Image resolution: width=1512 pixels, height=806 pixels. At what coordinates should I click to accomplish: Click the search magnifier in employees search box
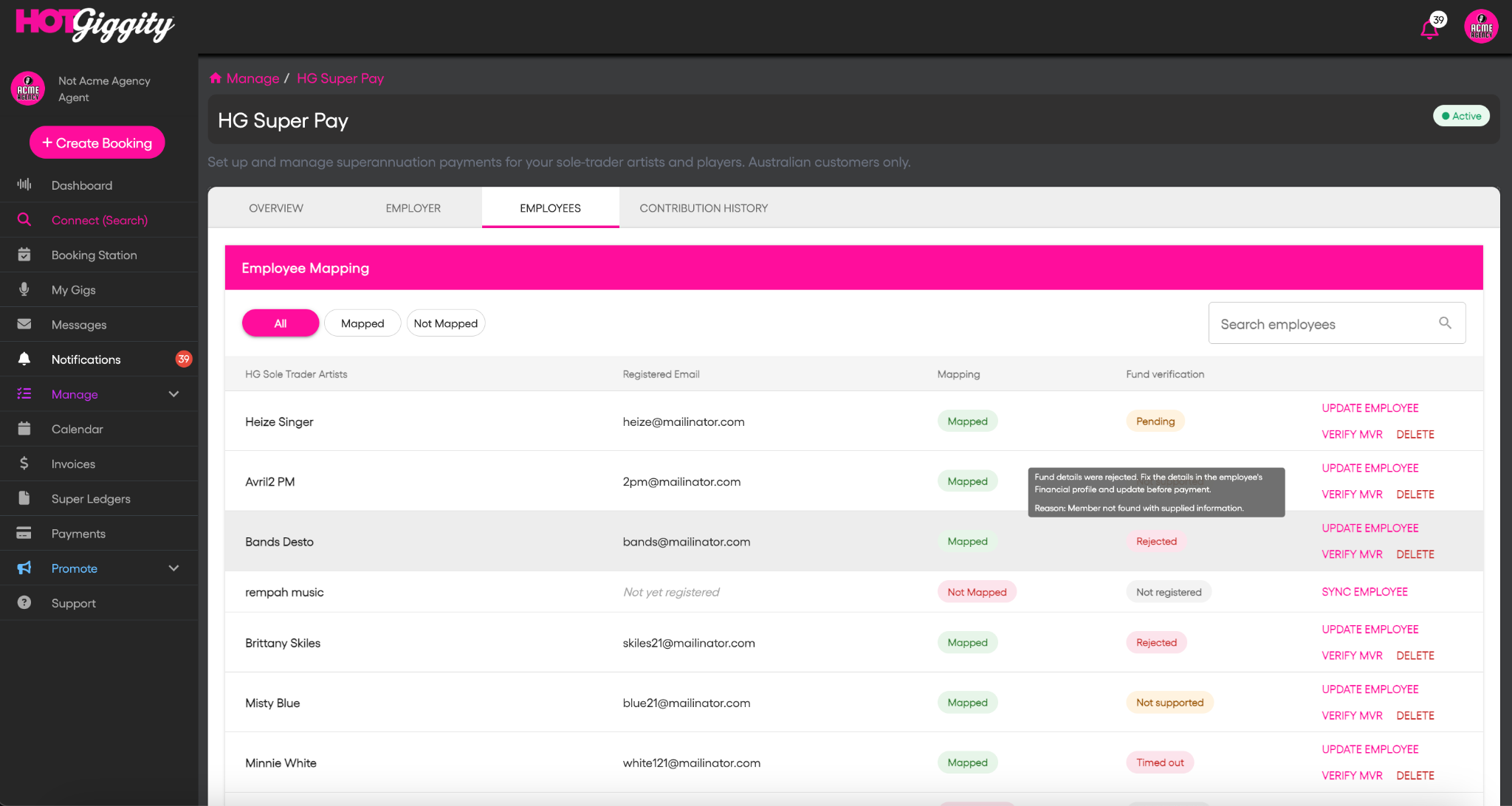(x=1445, y=323)
